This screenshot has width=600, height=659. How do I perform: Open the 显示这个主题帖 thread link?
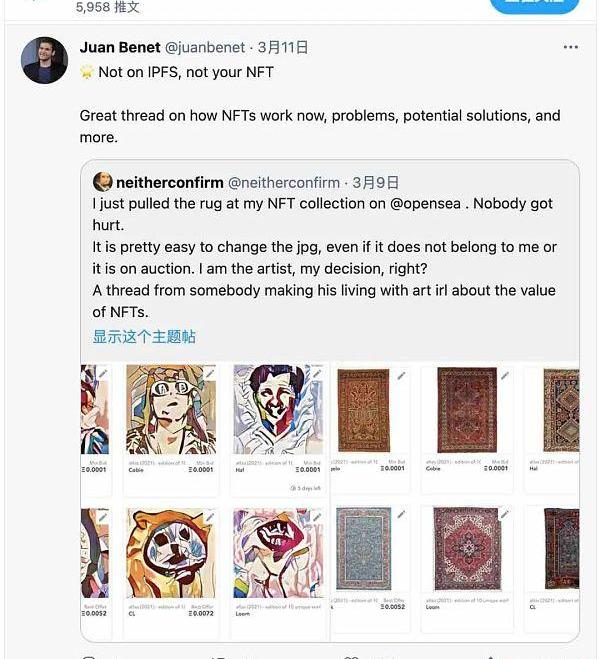[144, 337]
